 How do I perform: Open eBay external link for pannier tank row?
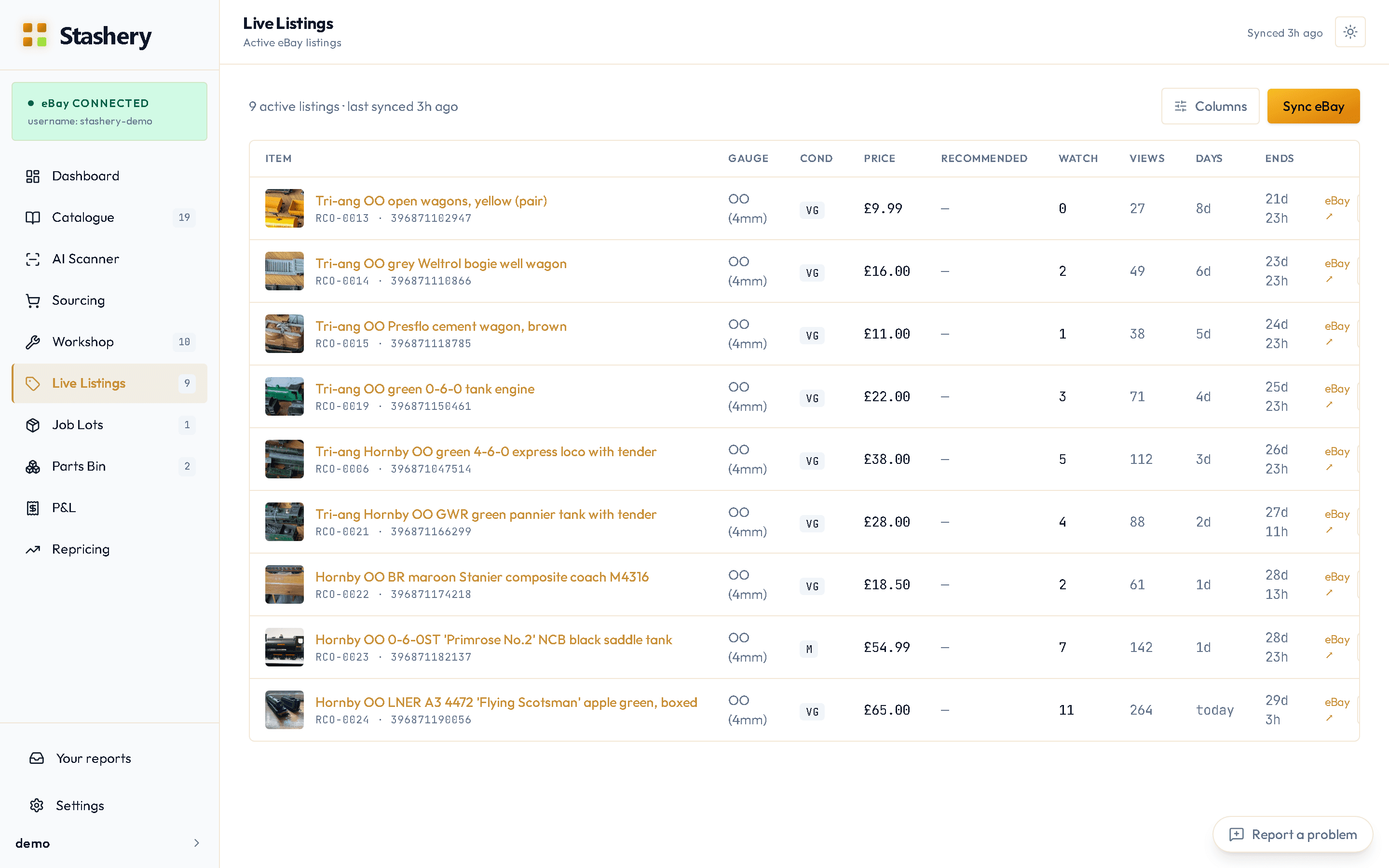tap(1337, 521)
